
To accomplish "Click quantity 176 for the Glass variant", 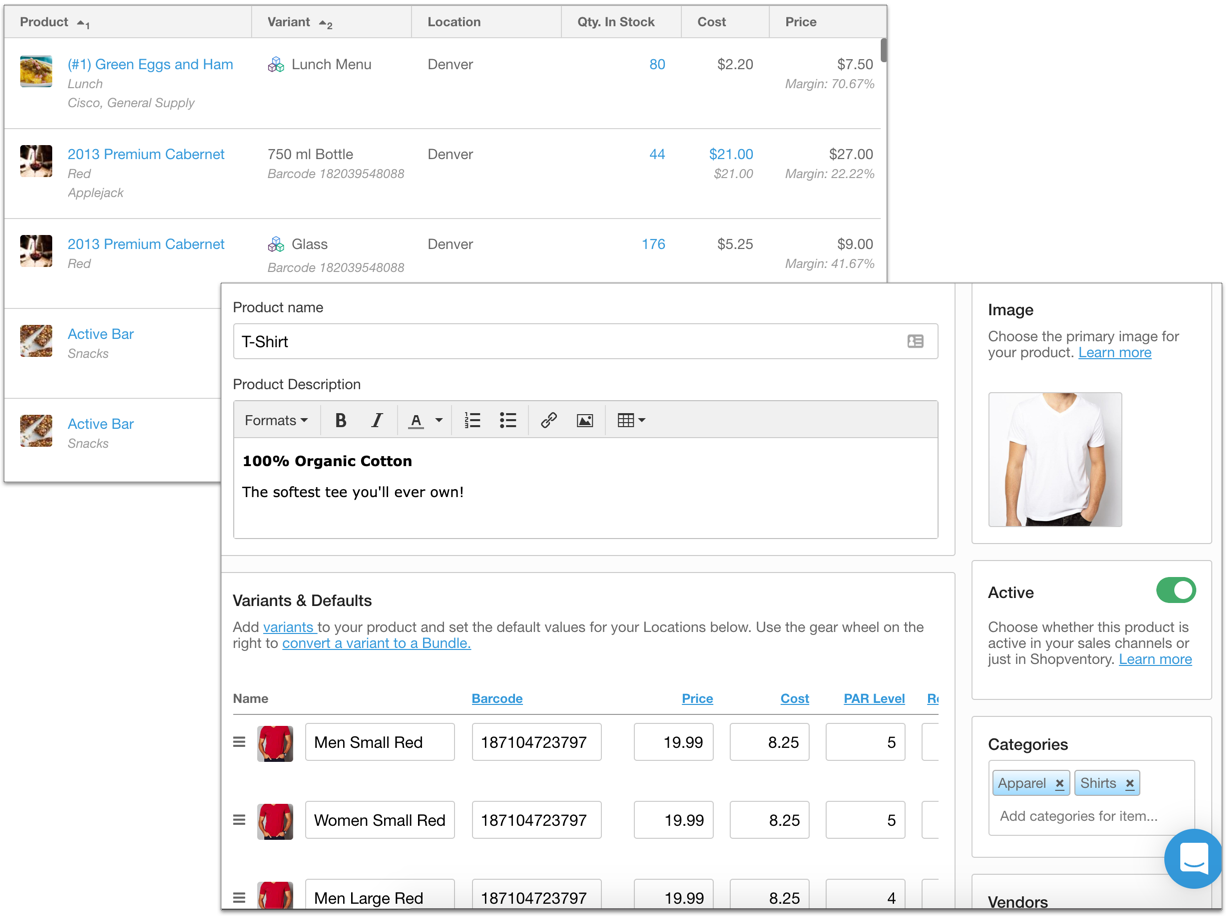I will (653, 244).
